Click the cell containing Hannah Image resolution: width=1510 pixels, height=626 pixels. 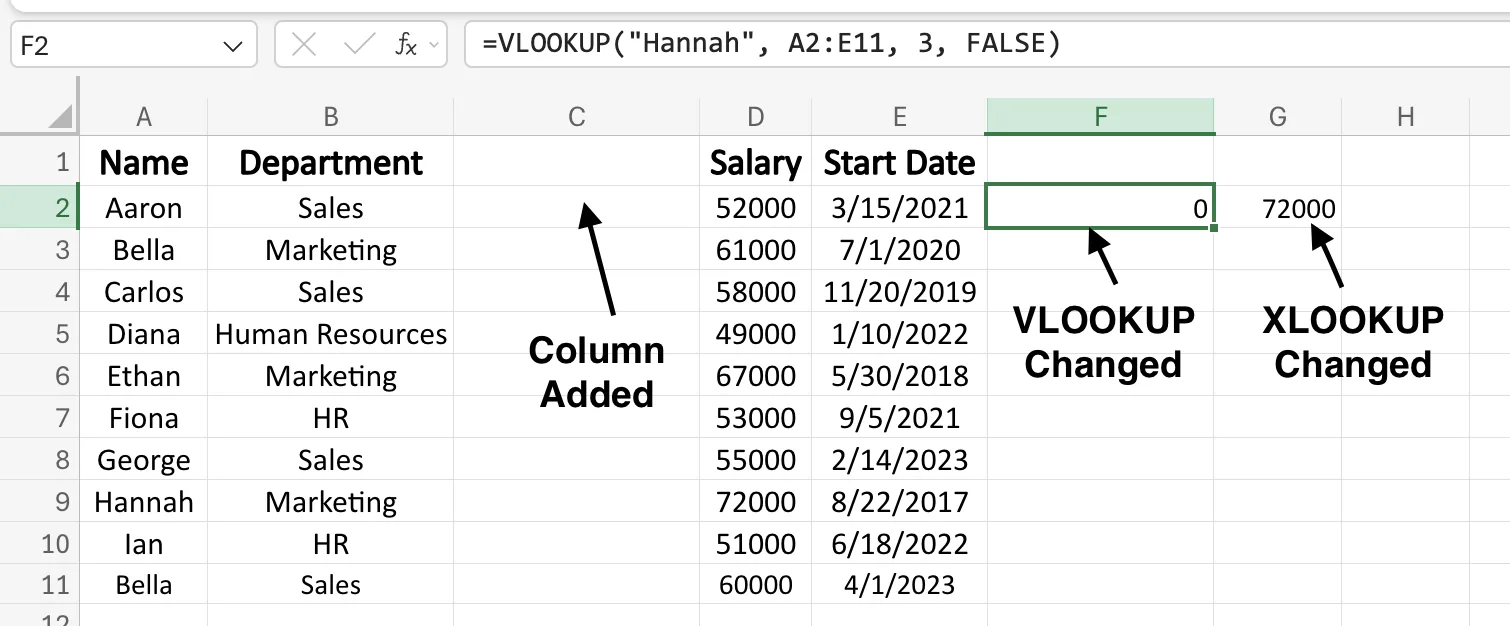[144, 502]
